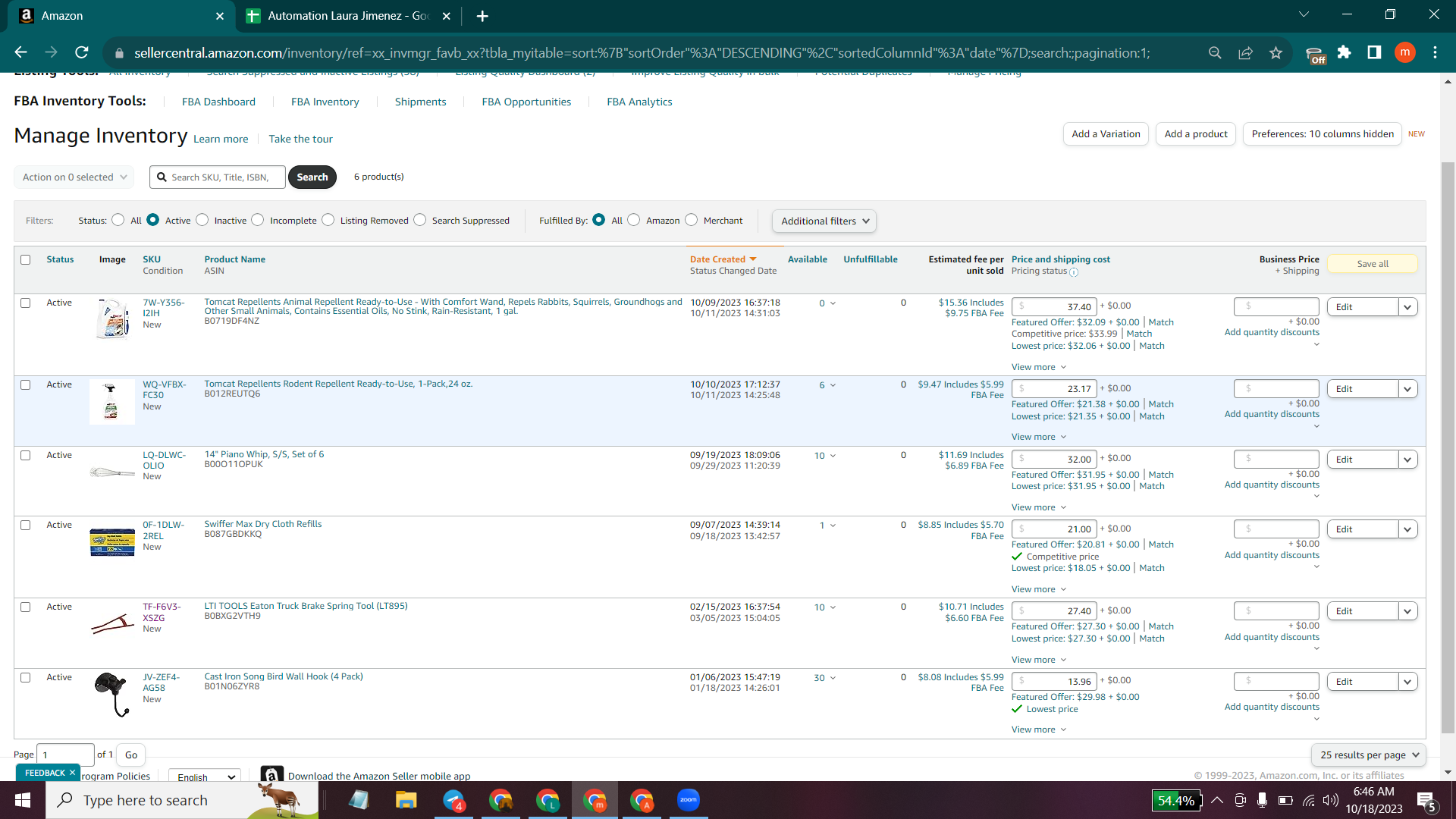Image resolution: width=1456 pixels, height=819 pixels.
Task: Navigate to FBA Opportunities
Action: 526,102
